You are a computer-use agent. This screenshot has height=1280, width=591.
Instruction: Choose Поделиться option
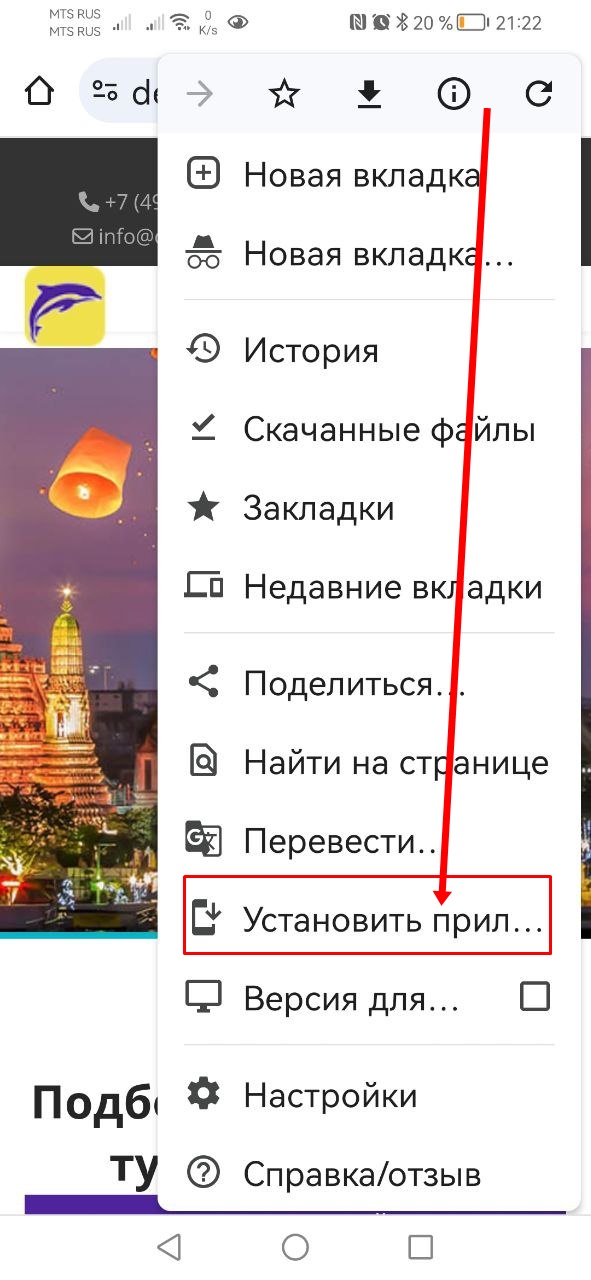(x=370, y=684)
